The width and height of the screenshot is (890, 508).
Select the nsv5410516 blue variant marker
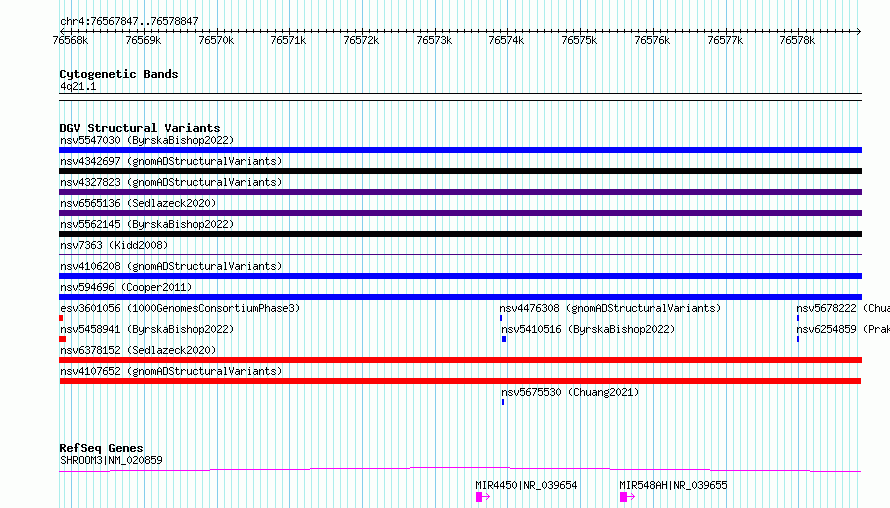(x=504, y=339)
